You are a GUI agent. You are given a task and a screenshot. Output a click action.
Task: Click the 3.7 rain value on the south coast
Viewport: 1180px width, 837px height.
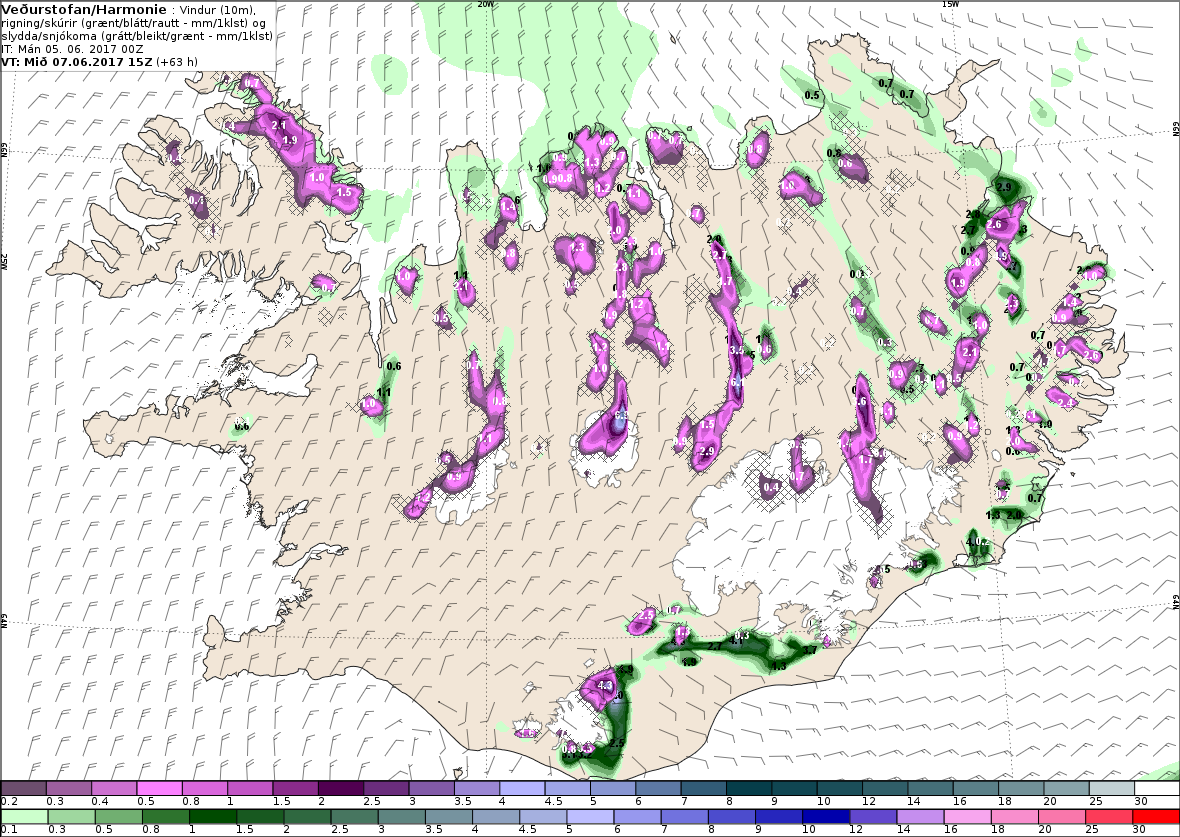click(810, 650)
